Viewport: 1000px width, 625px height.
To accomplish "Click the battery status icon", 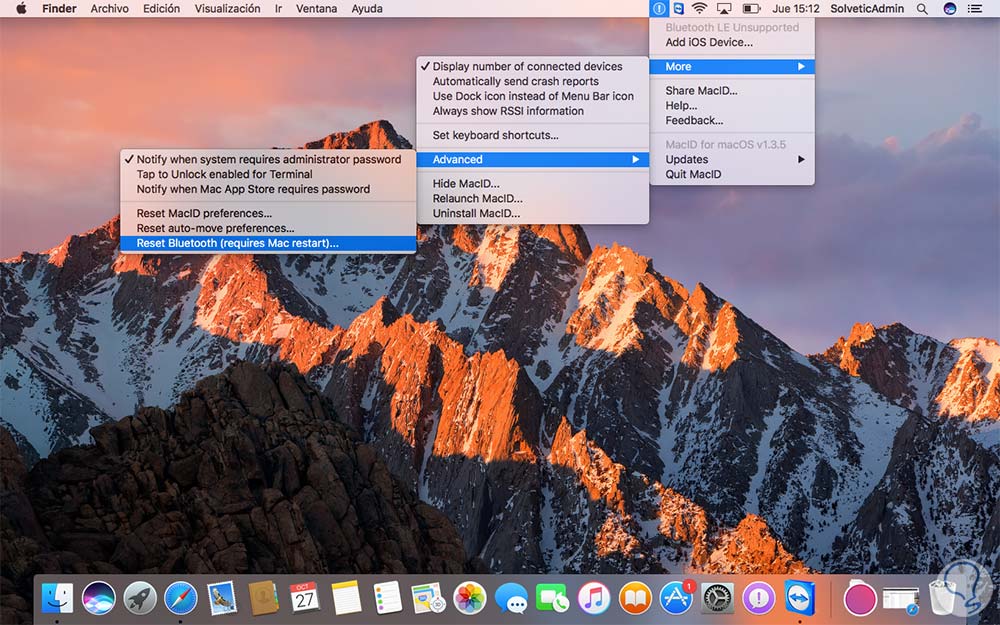I will (751, 8).
